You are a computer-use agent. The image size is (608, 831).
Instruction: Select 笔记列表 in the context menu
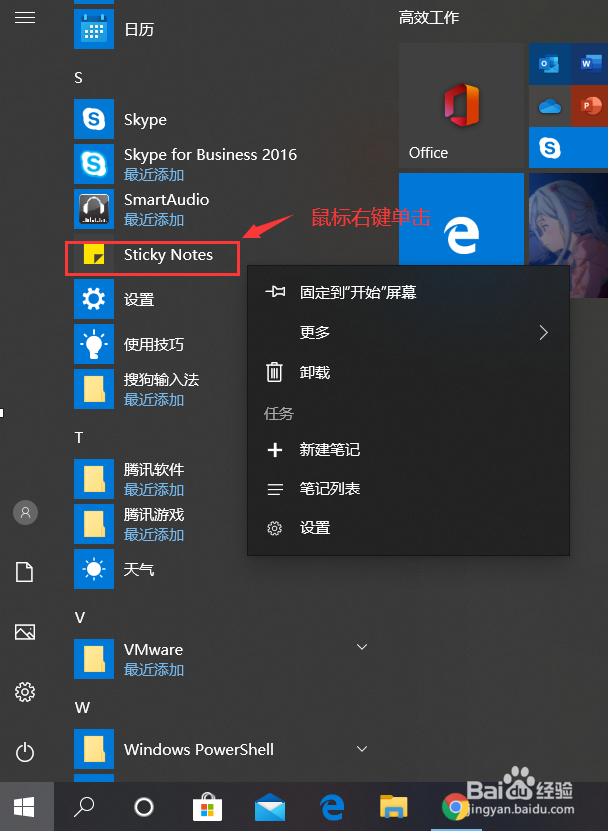(x=408, y=489)
